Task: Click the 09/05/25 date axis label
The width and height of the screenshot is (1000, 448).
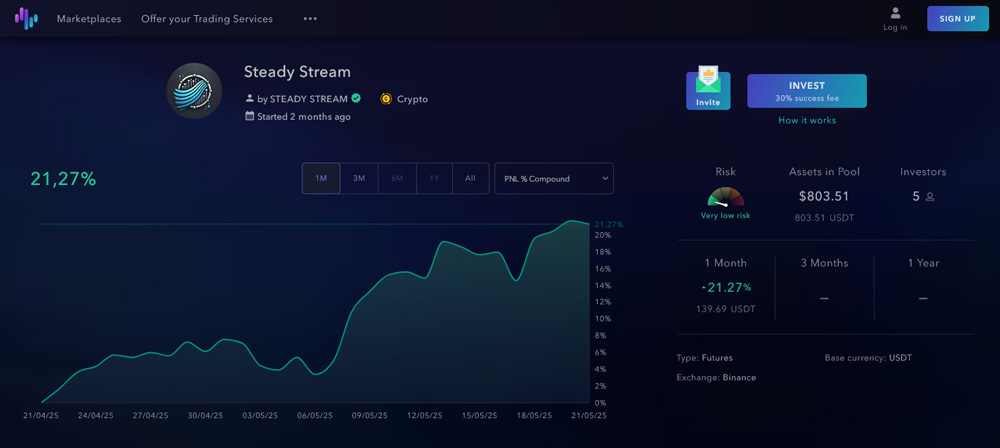Action: point(370,415)
